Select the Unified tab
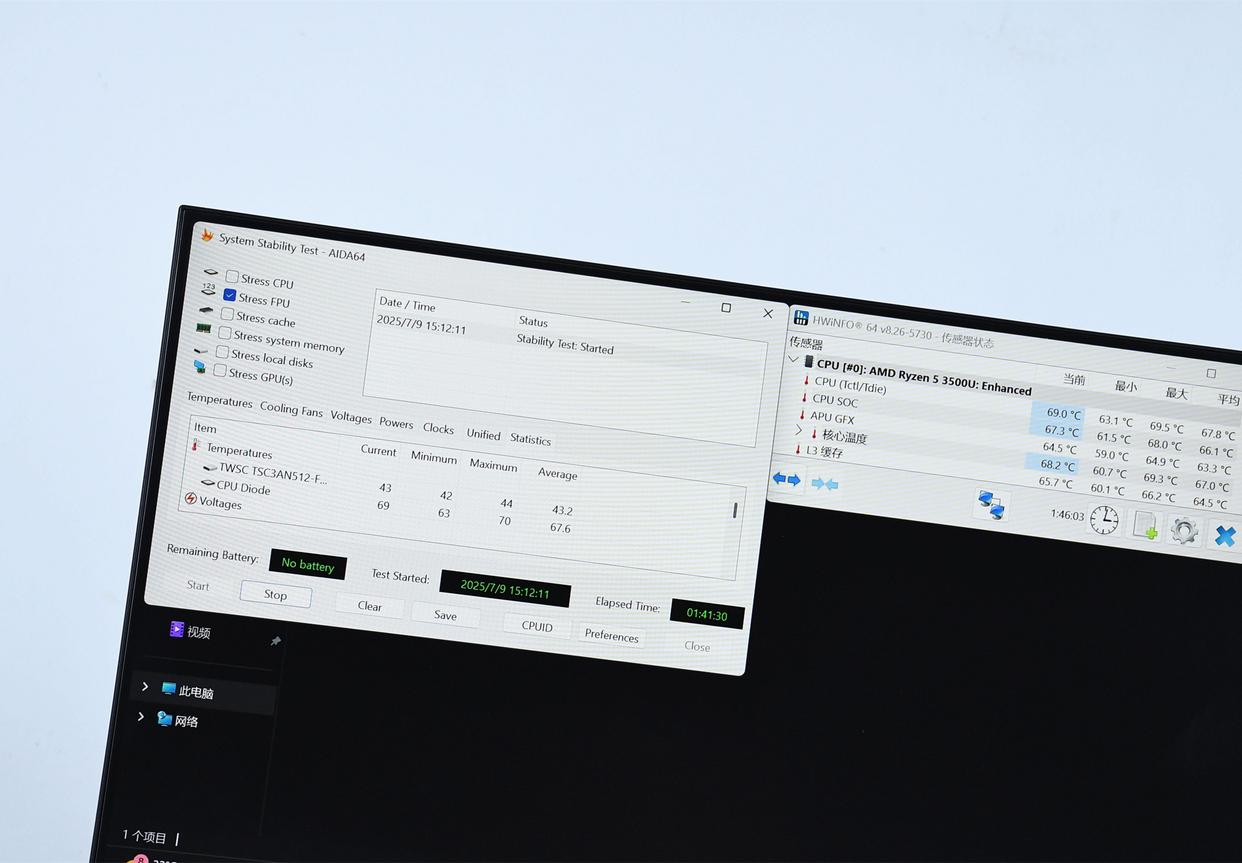1242x863 pixels. click(483, 434)
